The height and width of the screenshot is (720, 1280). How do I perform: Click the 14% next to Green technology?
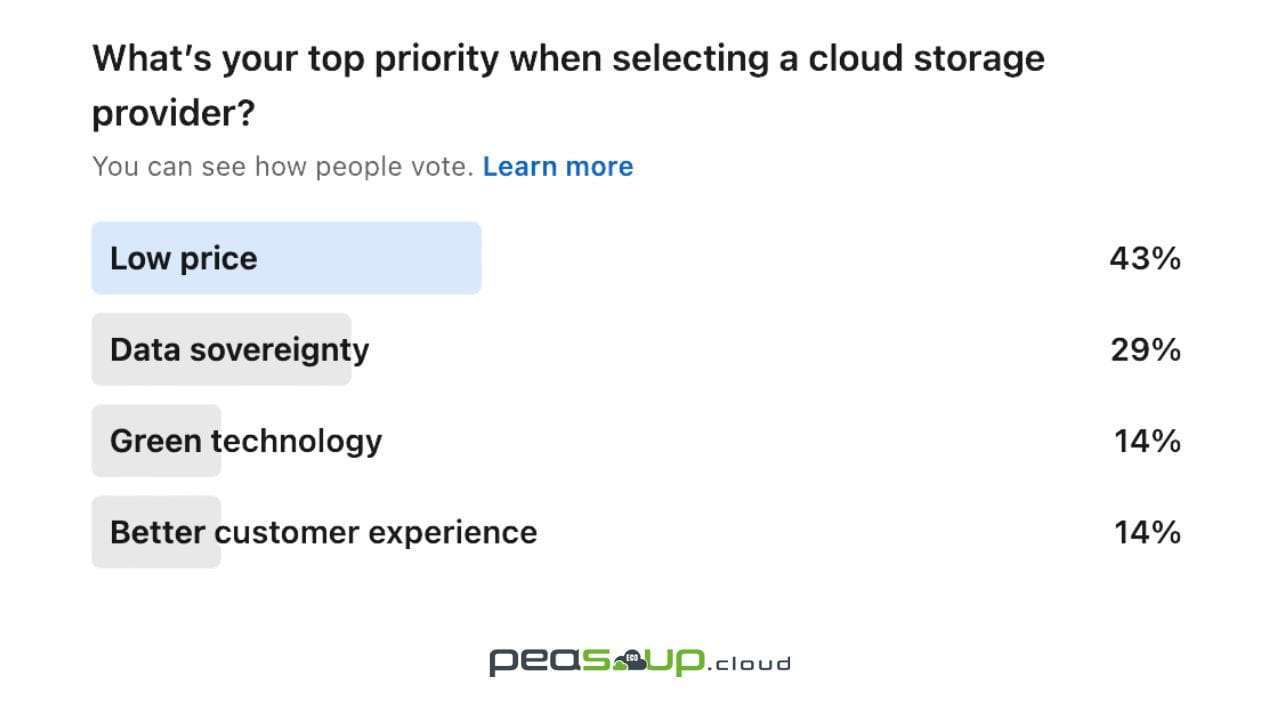tap(1147, 441)
